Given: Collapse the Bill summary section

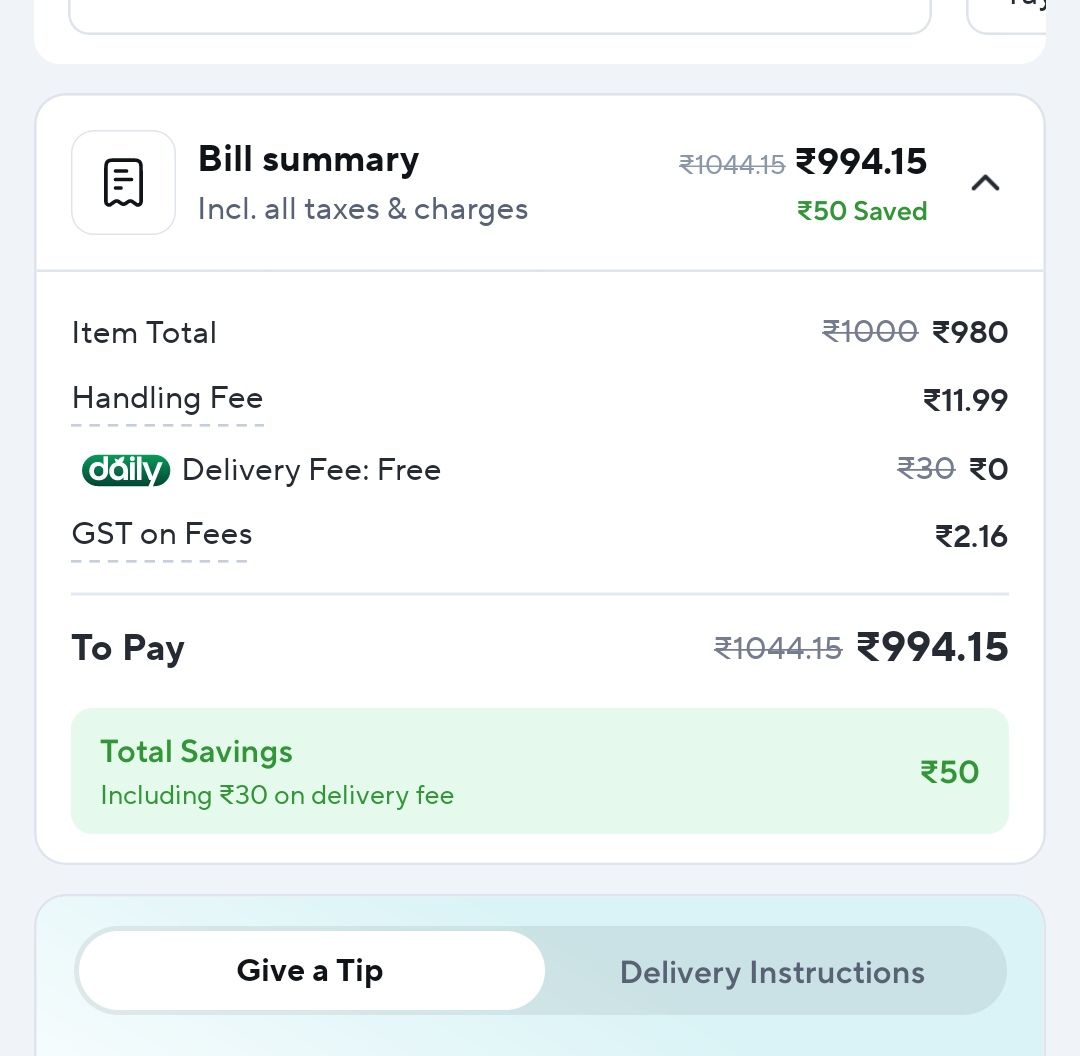Looking at the screenshot, I should tap(985, 183).
